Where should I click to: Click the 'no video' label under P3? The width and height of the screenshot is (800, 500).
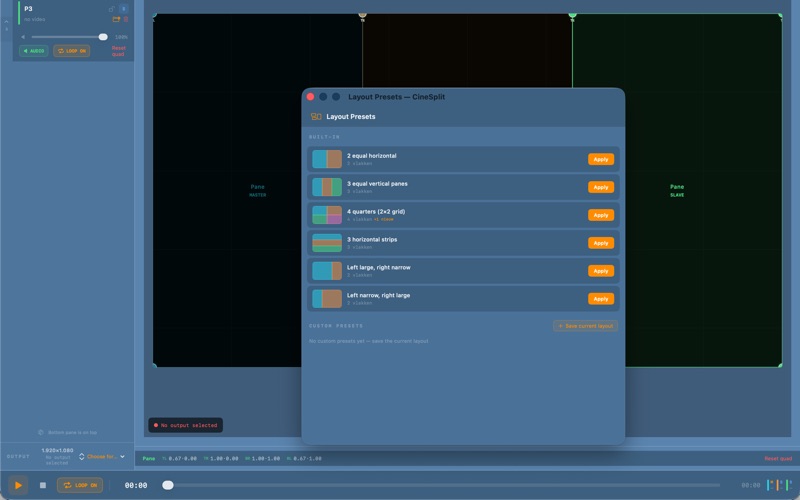tap(35, 19)
